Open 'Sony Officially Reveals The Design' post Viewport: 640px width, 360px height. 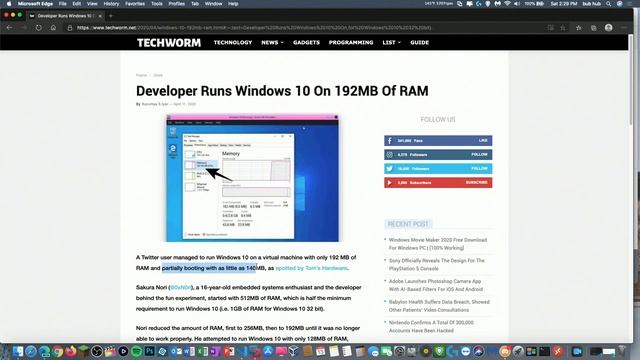point(436,264)
